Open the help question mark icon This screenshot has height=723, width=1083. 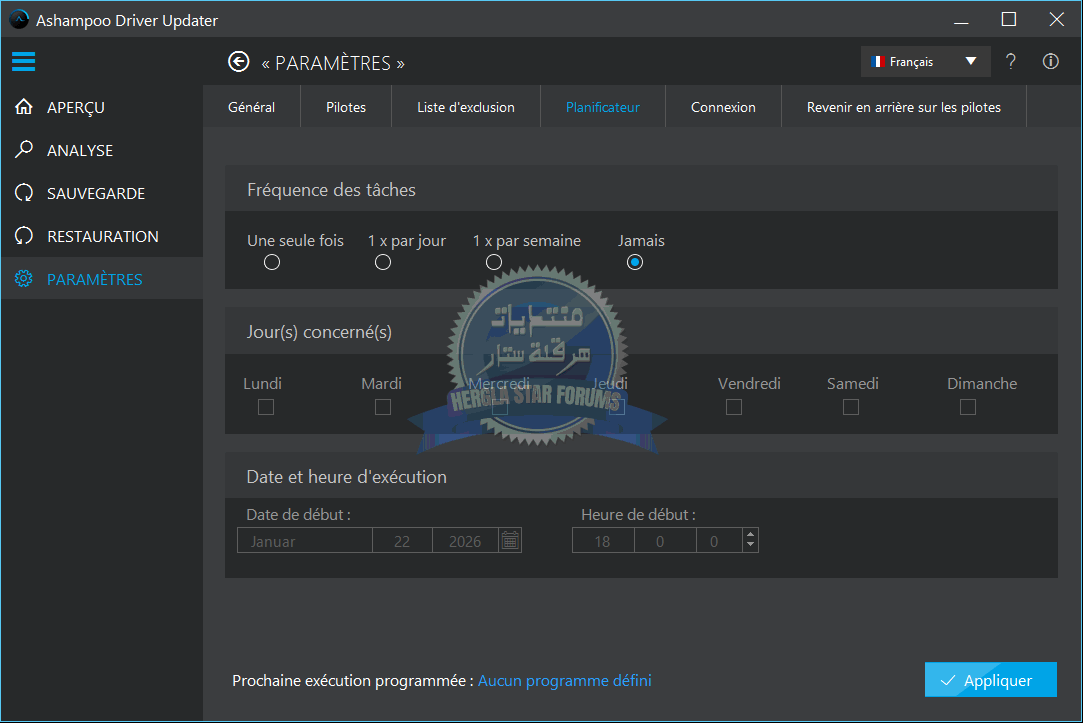(1011, 62)
